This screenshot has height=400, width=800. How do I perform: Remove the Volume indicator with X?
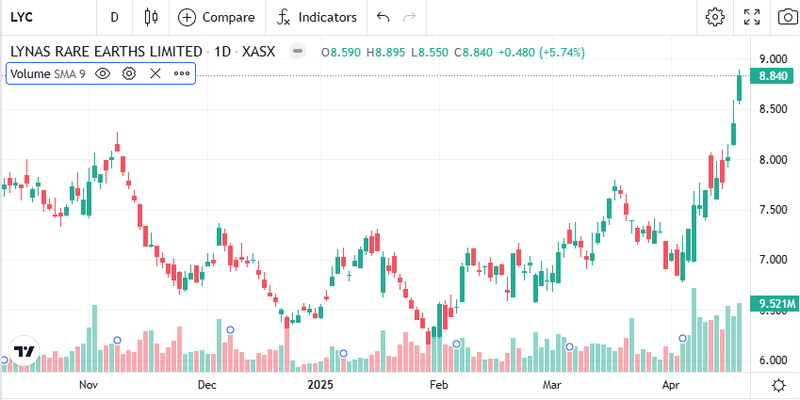(155, 73)
